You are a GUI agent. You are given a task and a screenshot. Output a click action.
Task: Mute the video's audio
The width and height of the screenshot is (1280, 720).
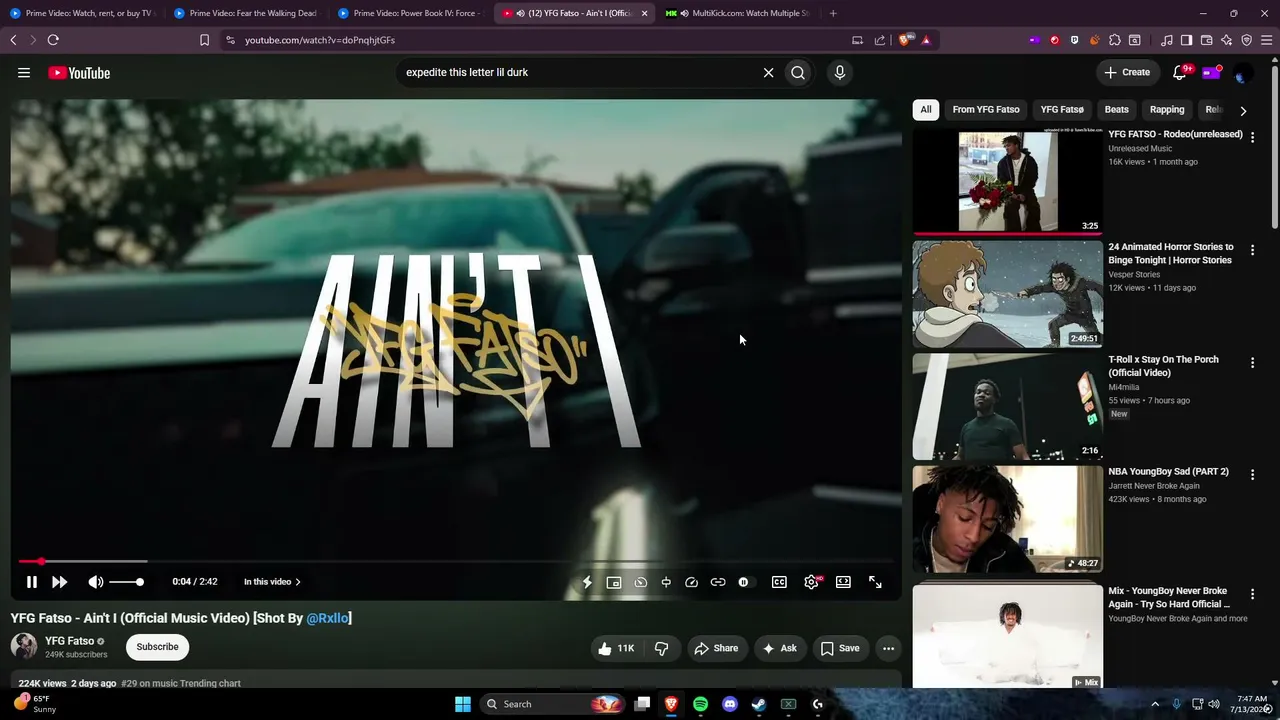[x=96, y=582]
